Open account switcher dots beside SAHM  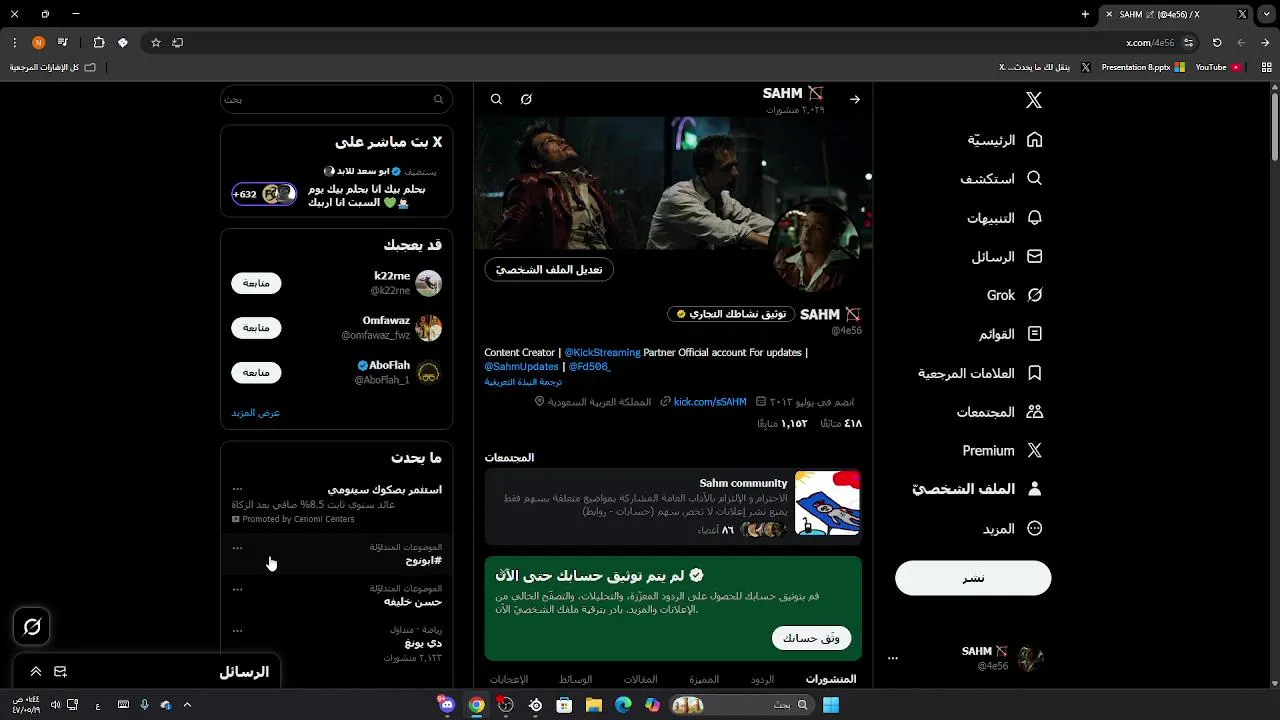point(893,659)
